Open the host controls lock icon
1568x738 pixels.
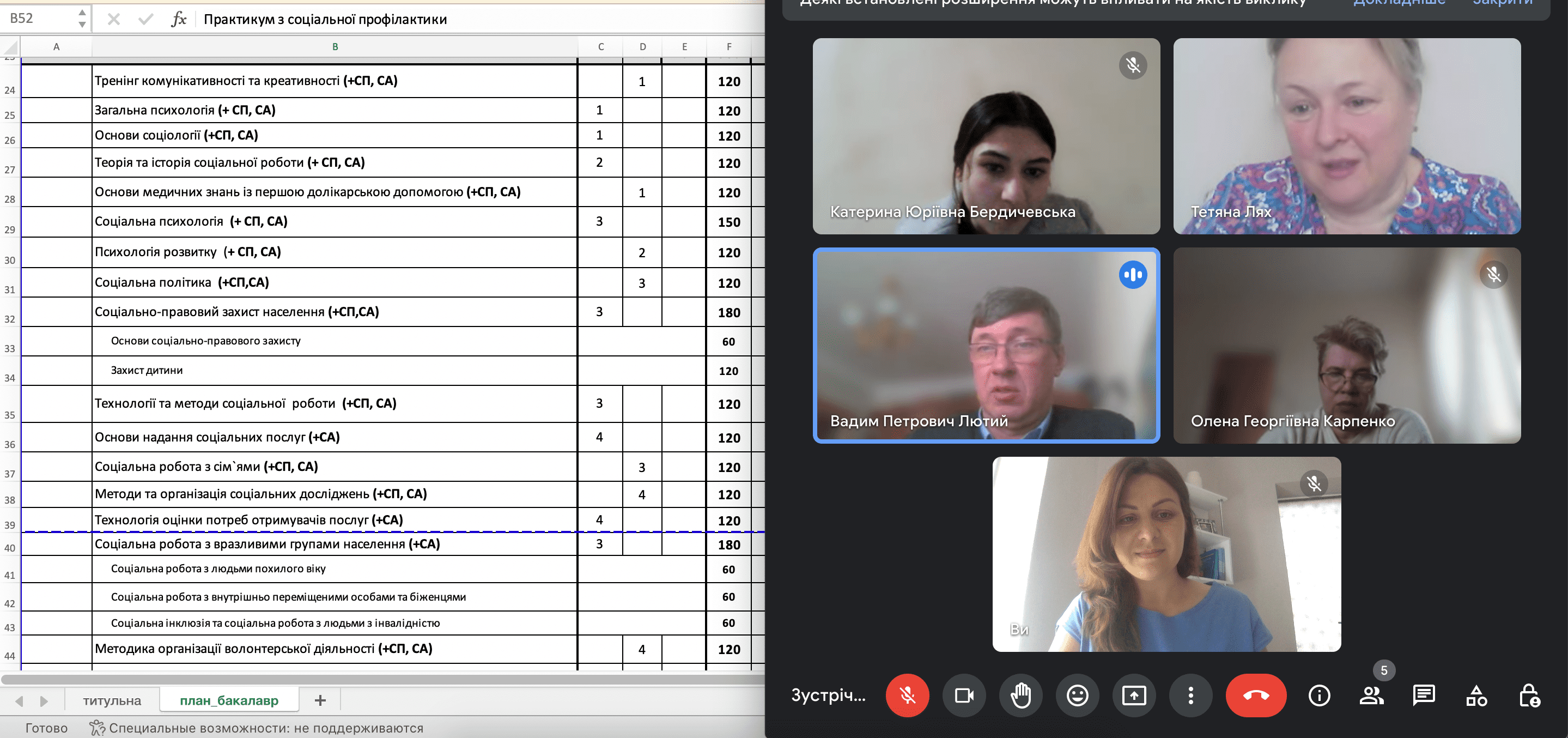1528,695
